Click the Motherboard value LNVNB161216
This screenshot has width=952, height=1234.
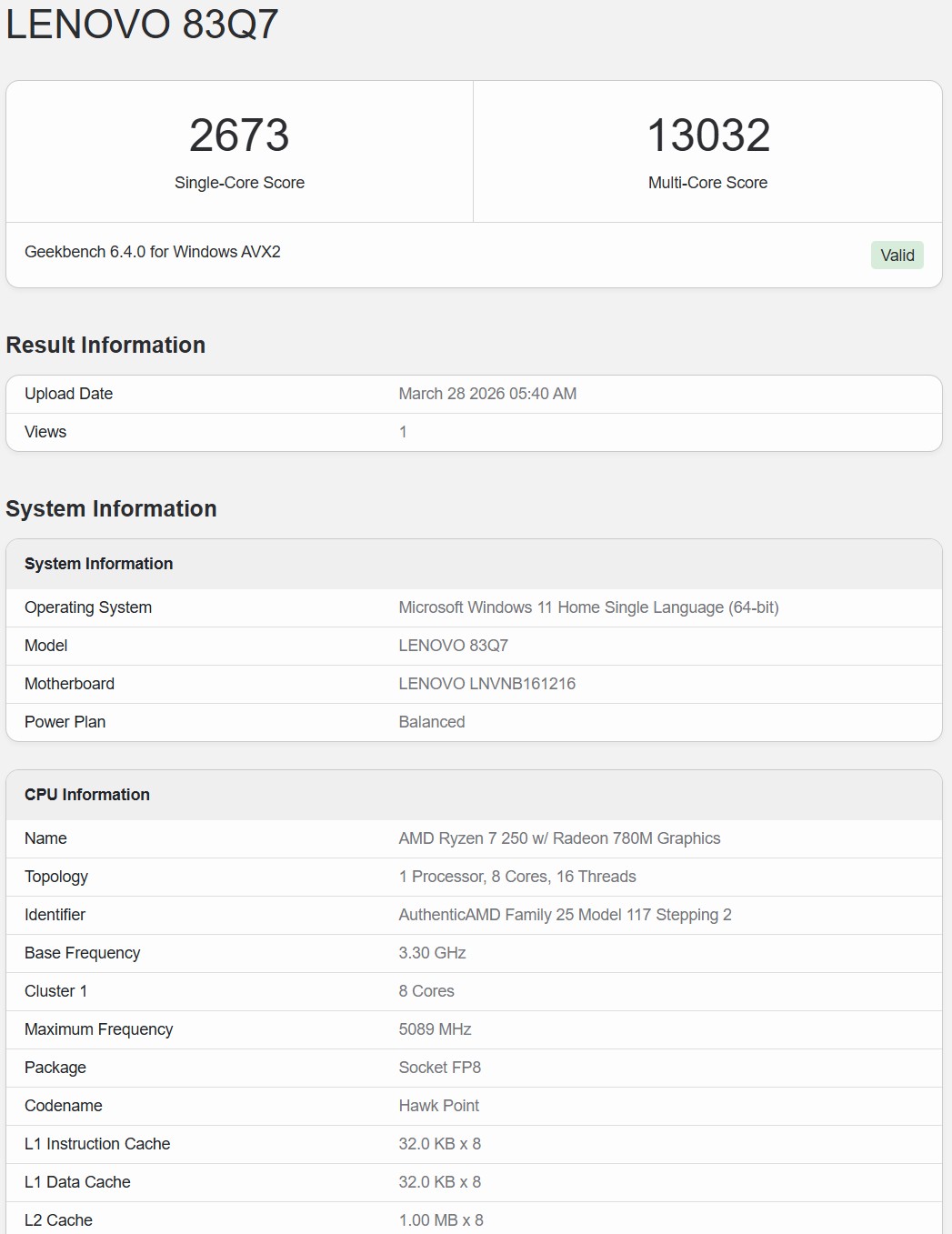click(486, 684)
